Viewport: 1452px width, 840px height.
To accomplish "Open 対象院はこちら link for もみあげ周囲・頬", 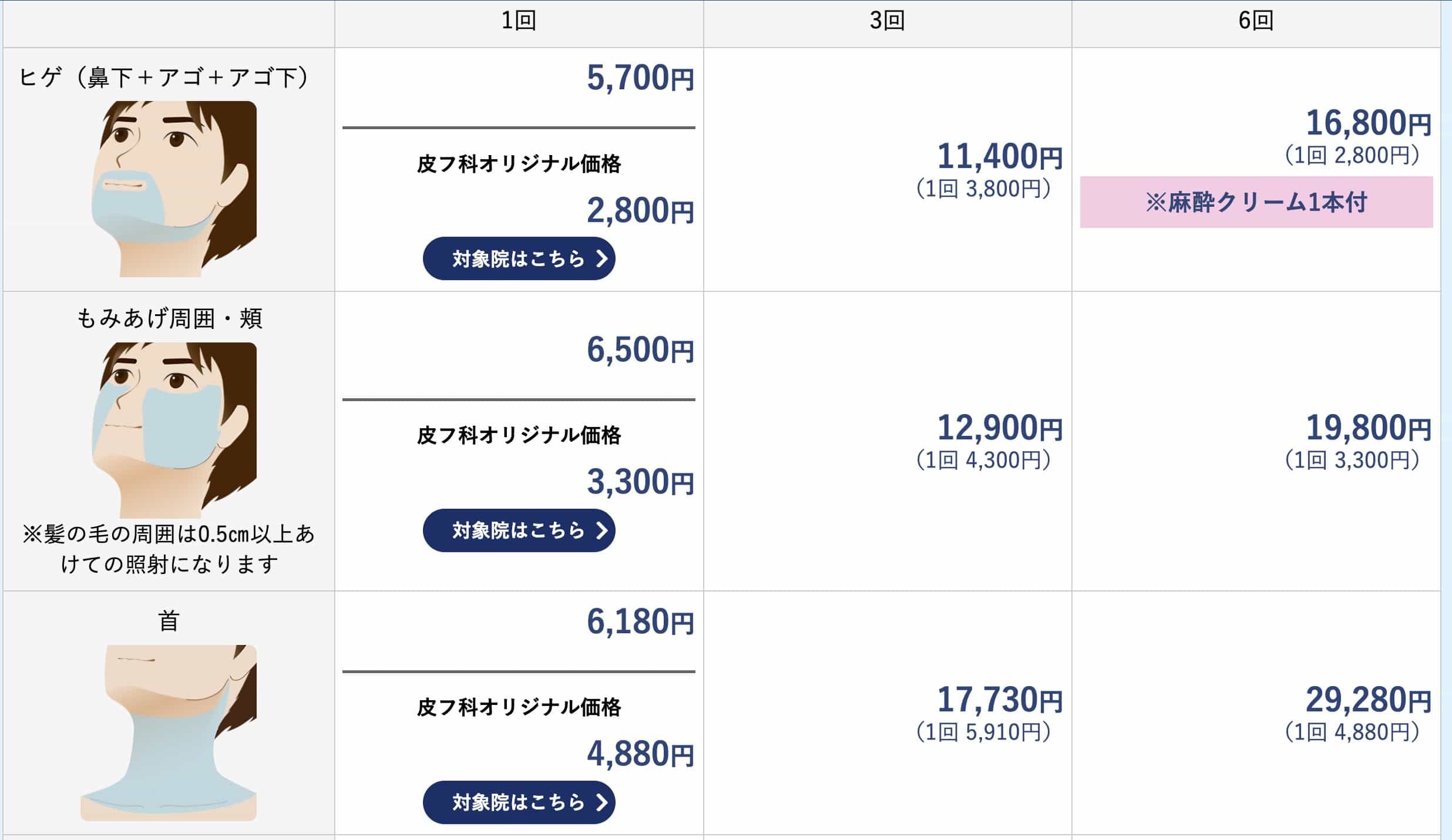I will [x=519, y=530].
